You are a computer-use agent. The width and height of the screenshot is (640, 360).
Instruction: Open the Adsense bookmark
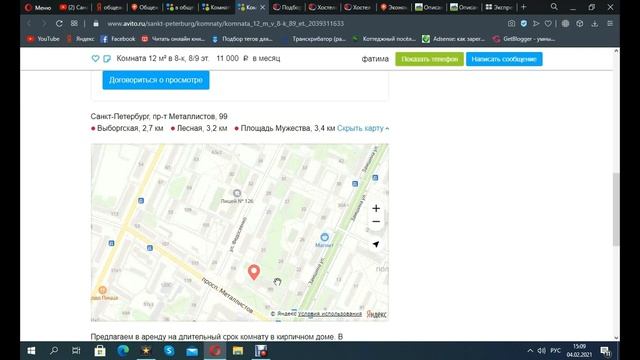[453, 39]
